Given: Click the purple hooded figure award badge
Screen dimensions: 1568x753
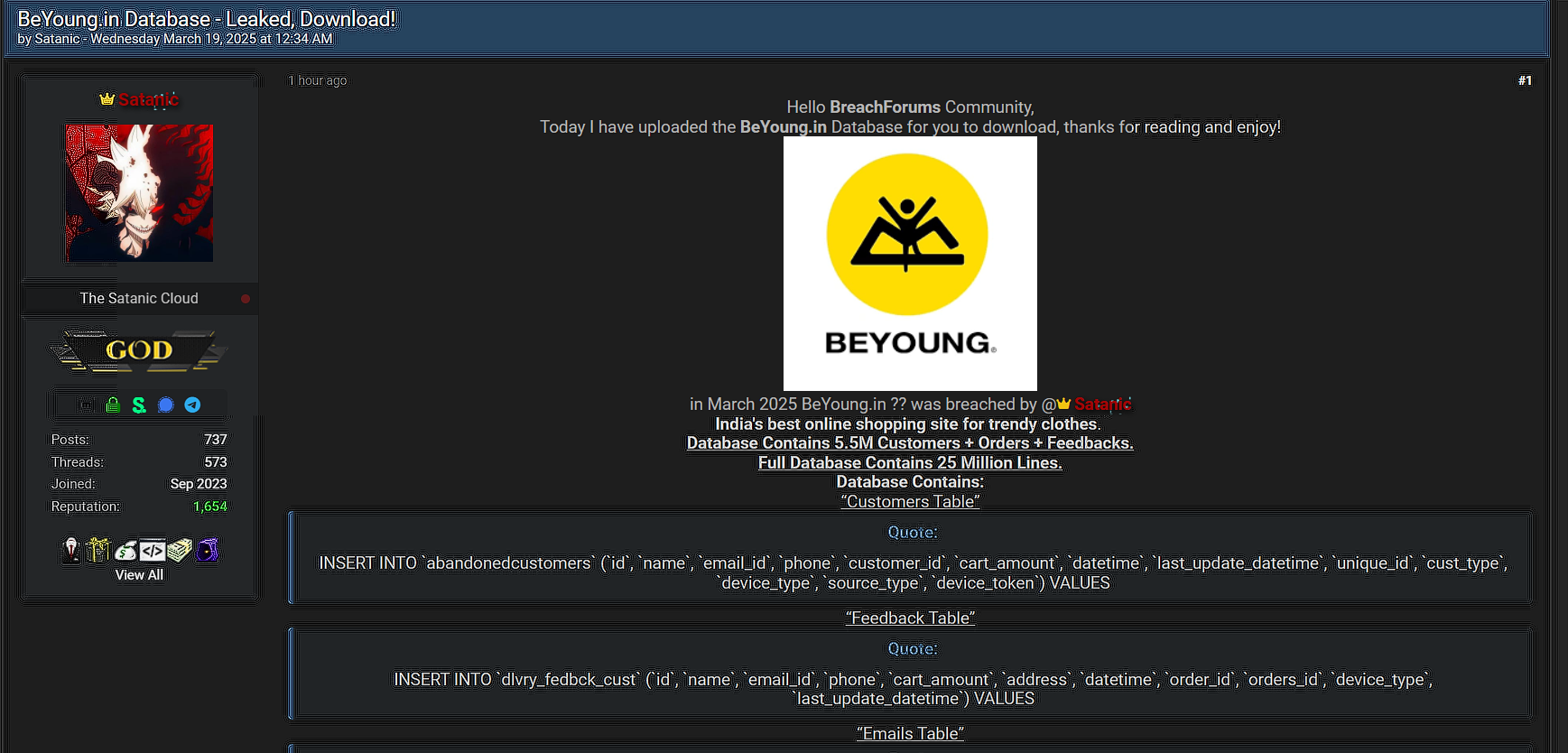Looking at the screenshot, I should [x=207, y=550].
